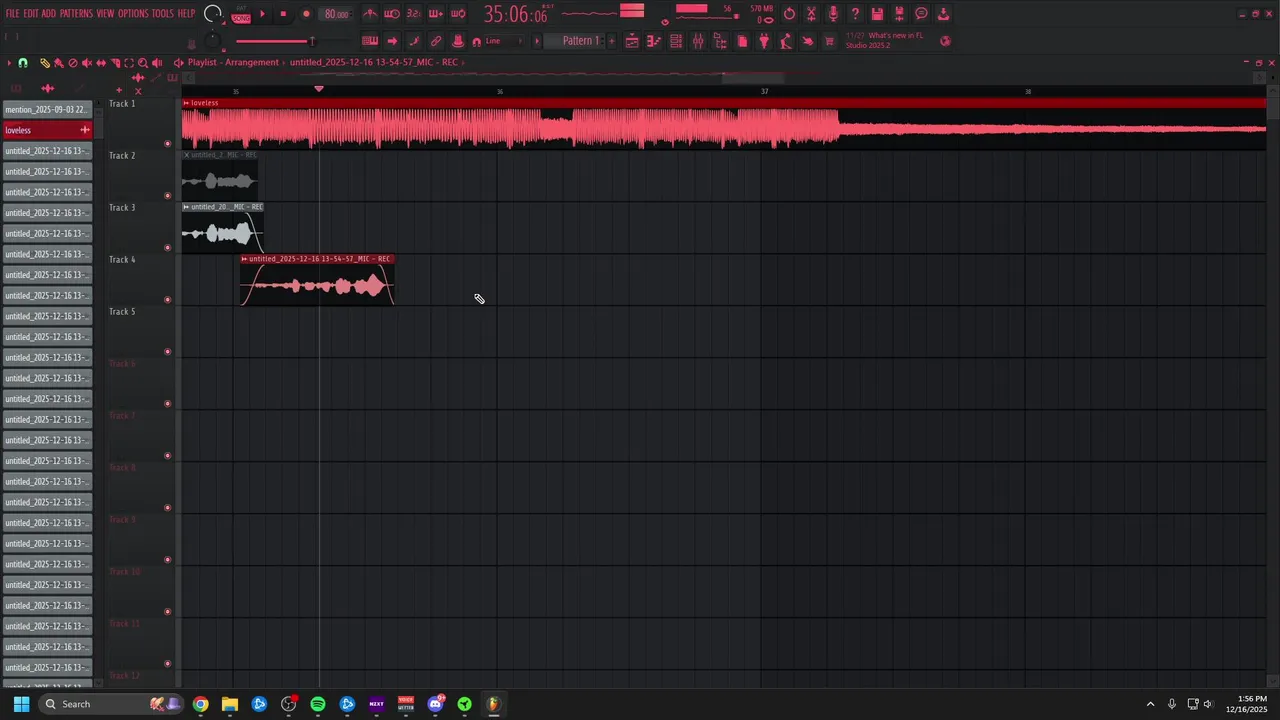Image resolution: width=1280 pixels, height=720 pixels.
Task: Save project with the floppy disk icon
Action: (x=877, y=14)
